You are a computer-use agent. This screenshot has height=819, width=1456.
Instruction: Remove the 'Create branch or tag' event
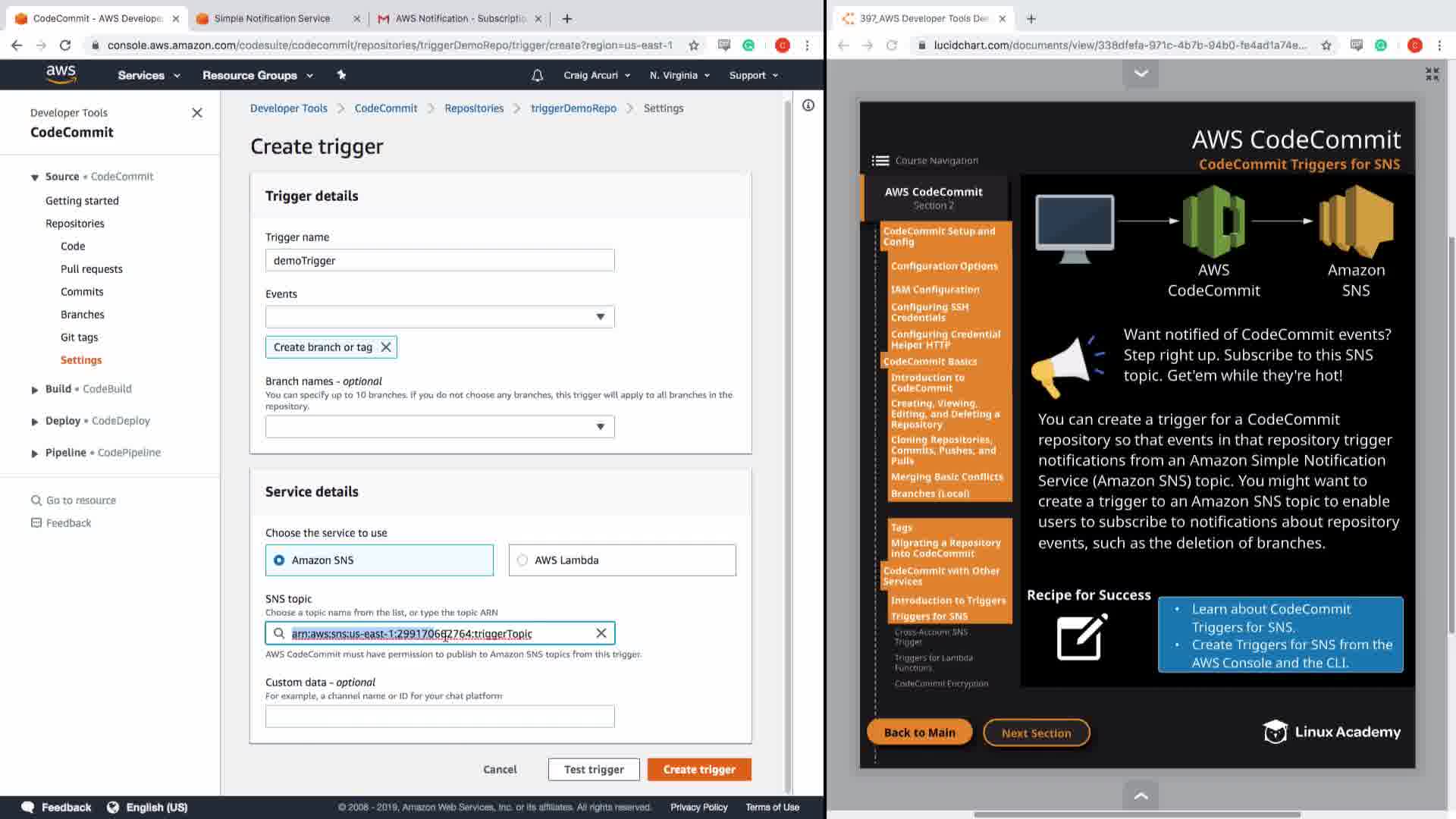click(386, 347)
